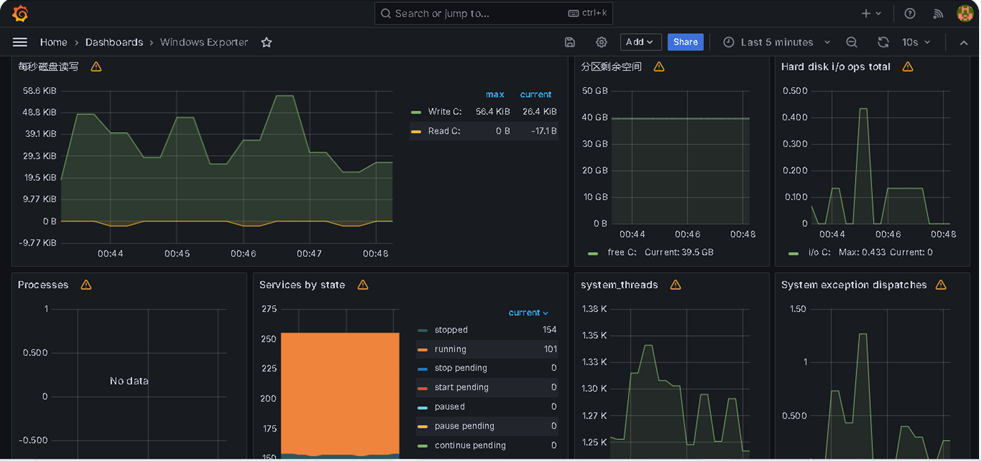Toggle paused series in legend
Viewport: 981px width, 461px height.
tap(449, 407)
